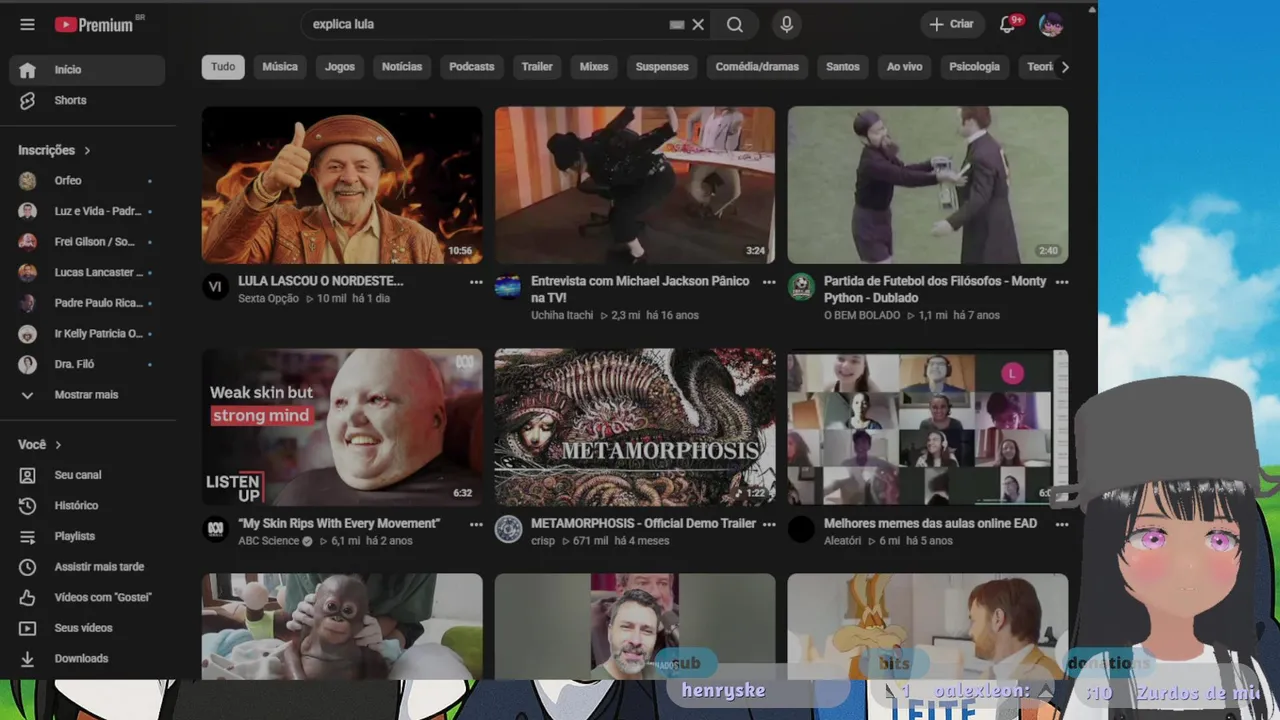Open Vídeos com "Gostei"
This screenshot has height=720, width=1280.
87,597
